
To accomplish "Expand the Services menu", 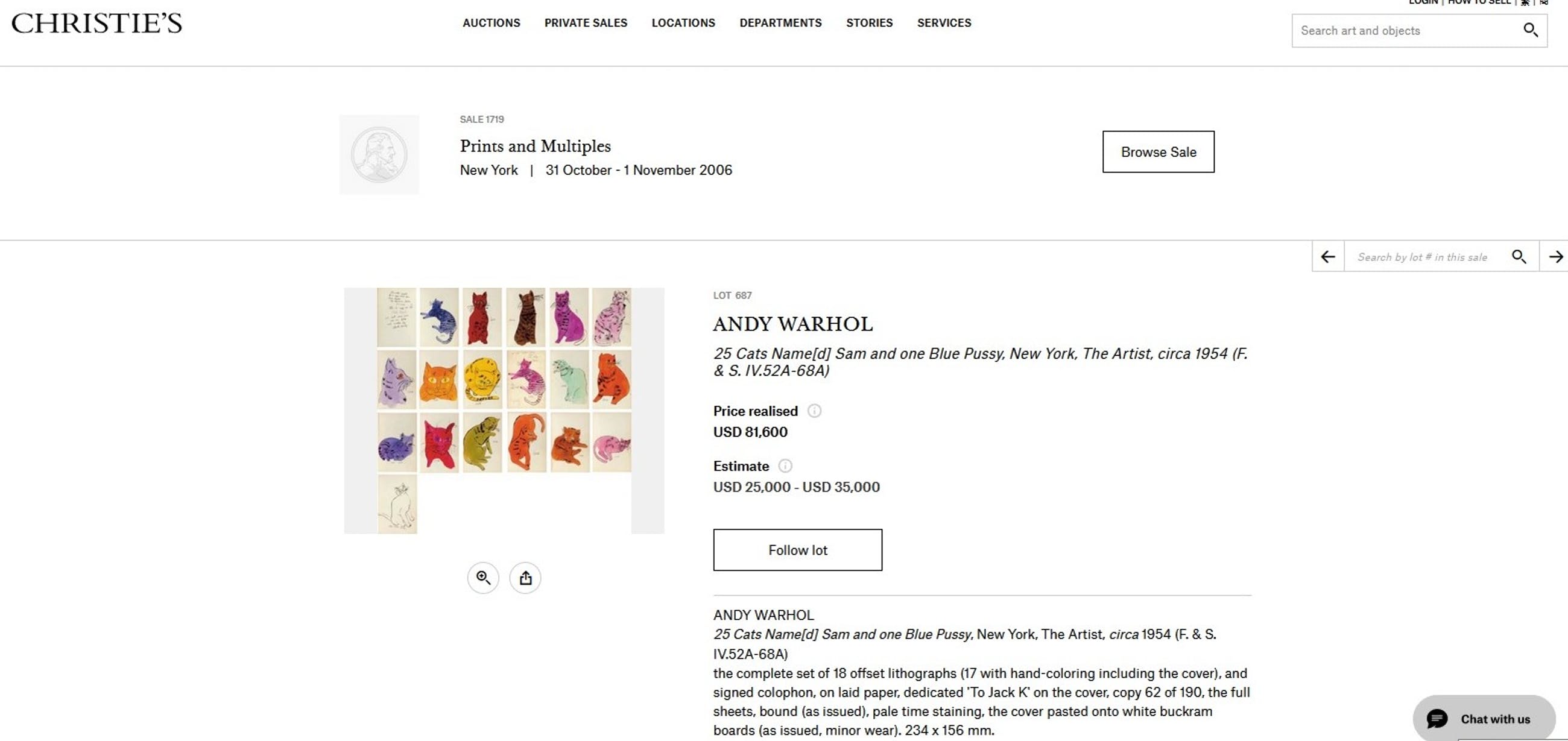I will coord(944,23).
